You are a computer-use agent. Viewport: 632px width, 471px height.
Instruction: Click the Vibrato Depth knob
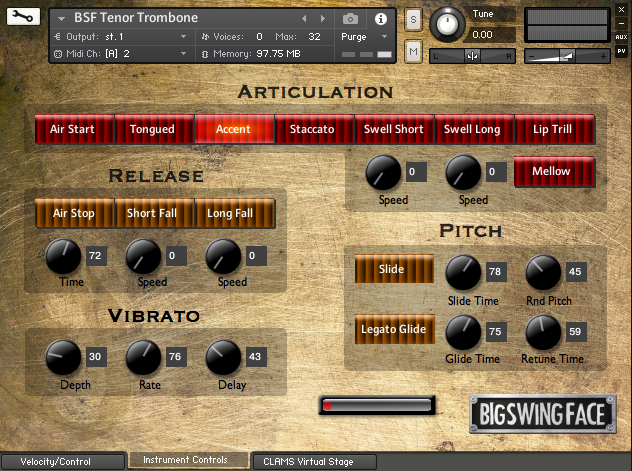pyautogui.click(x=63, y=357)
